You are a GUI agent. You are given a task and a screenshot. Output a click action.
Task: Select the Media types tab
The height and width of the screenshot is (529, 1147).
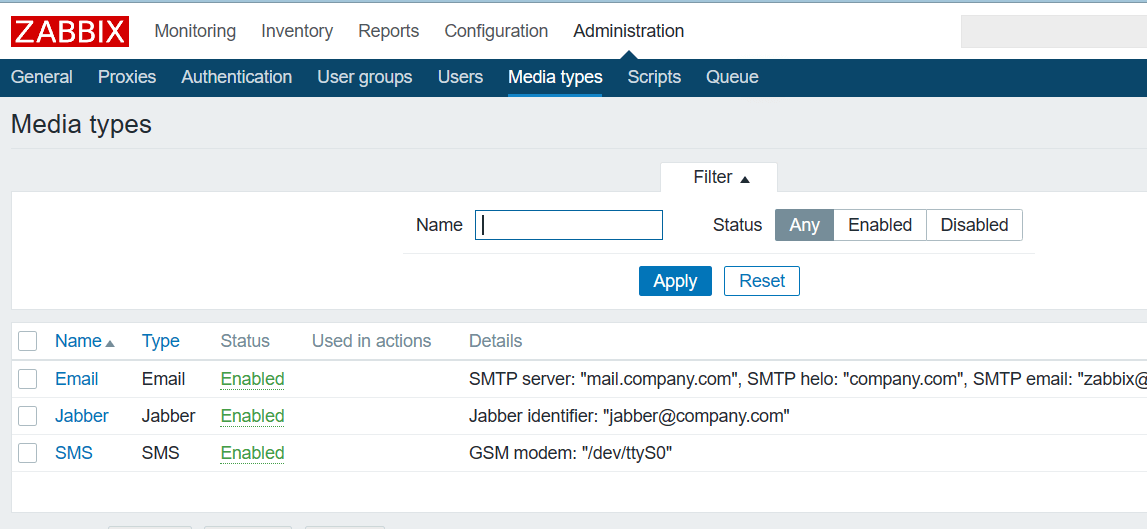(555, 77)
